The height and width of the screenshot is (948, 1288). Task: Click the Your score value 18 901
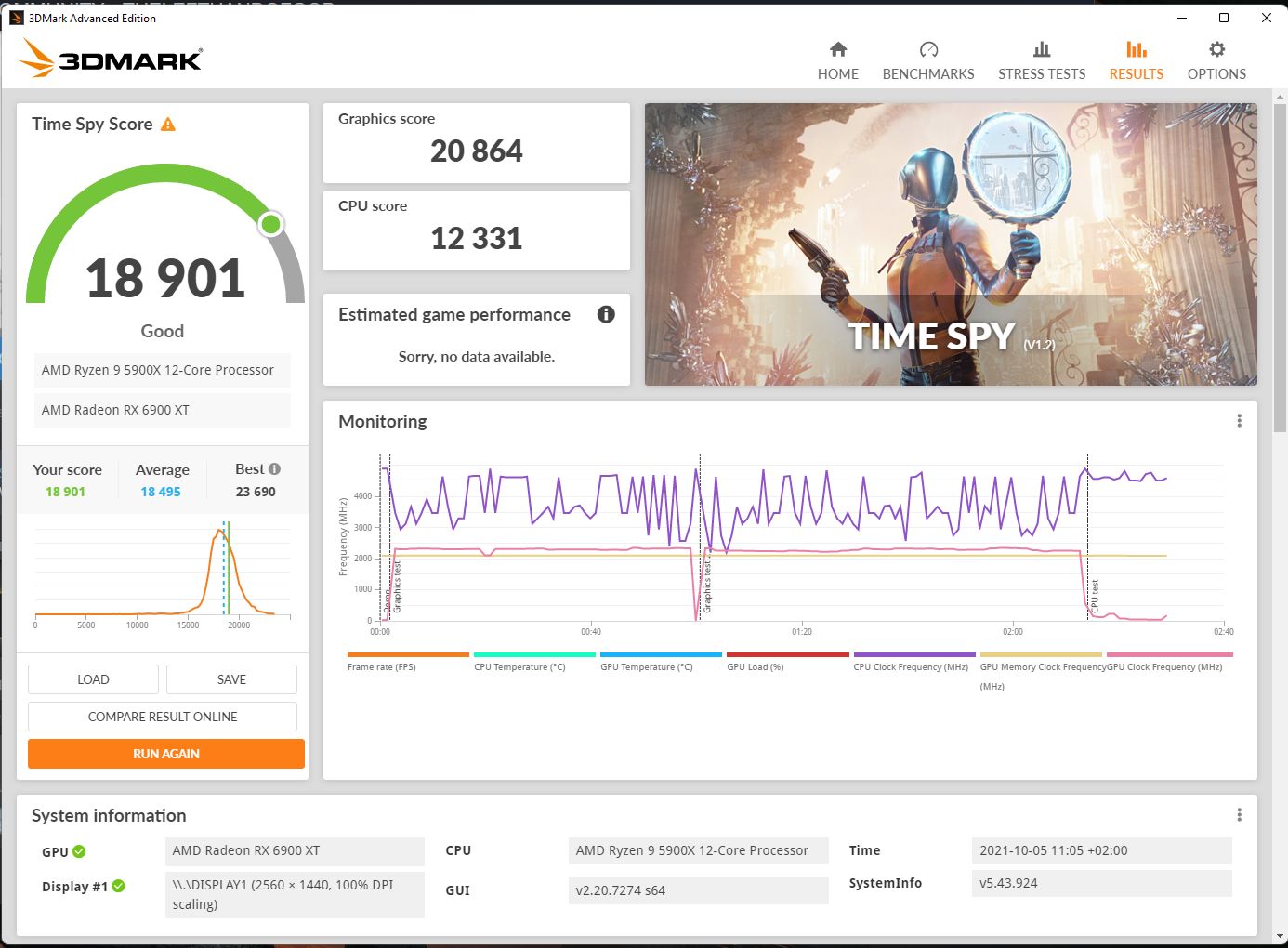[65, 492]
